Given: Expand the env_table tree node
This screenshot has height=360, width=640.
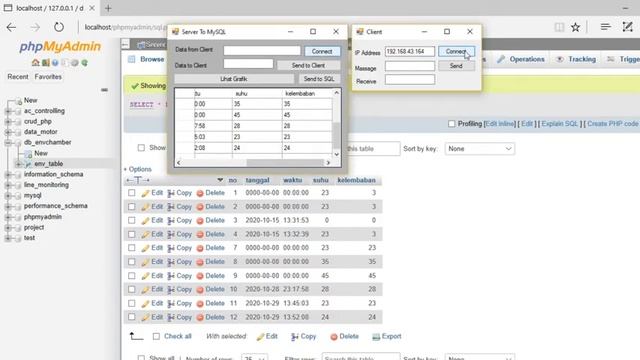Looking at the screenshot, I should click(18, 164).
